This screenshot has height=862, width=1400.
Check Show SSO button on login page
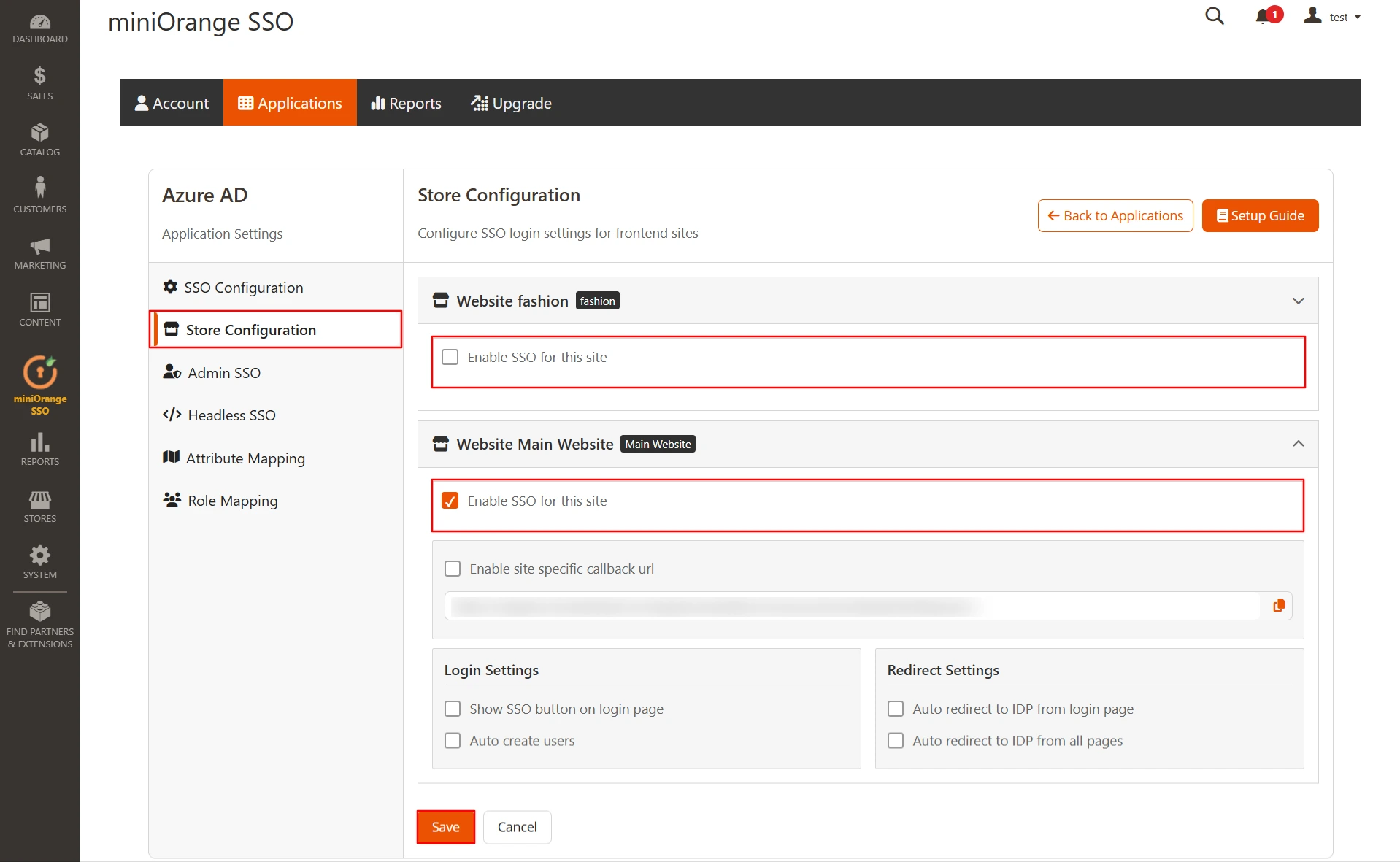453,708
